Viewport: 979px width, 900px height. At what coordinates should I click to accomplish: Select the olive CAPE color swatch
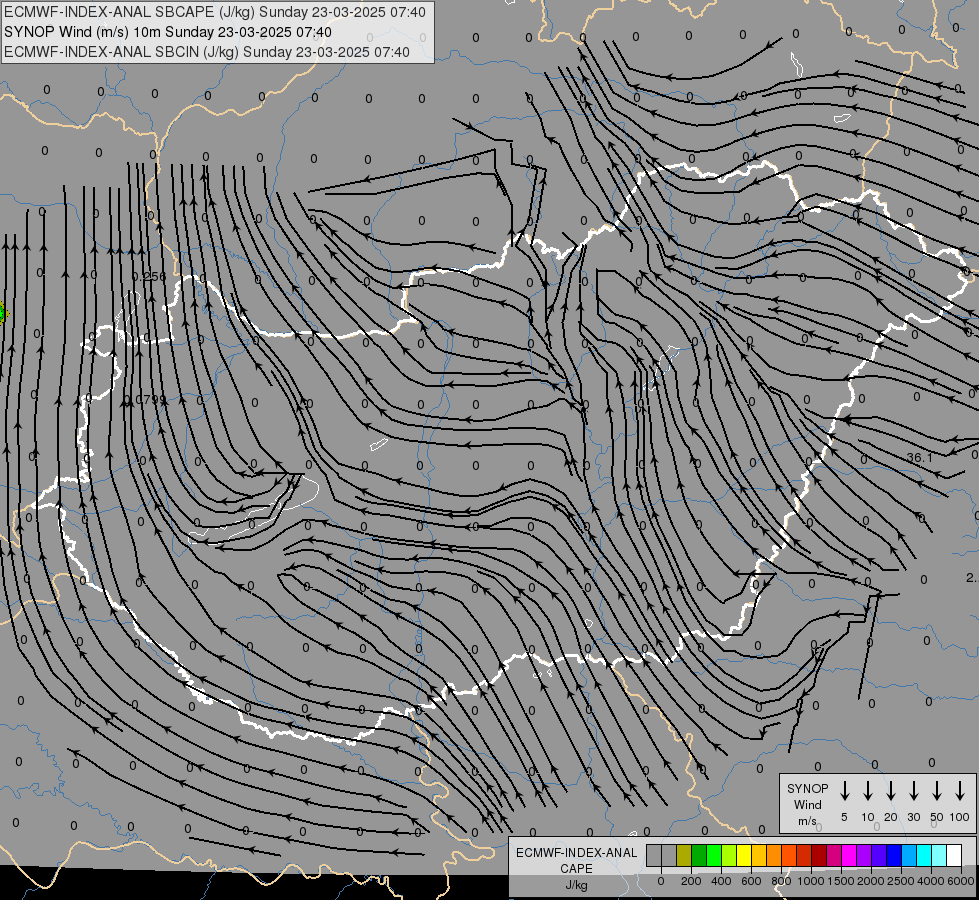(x=684, y=855)
